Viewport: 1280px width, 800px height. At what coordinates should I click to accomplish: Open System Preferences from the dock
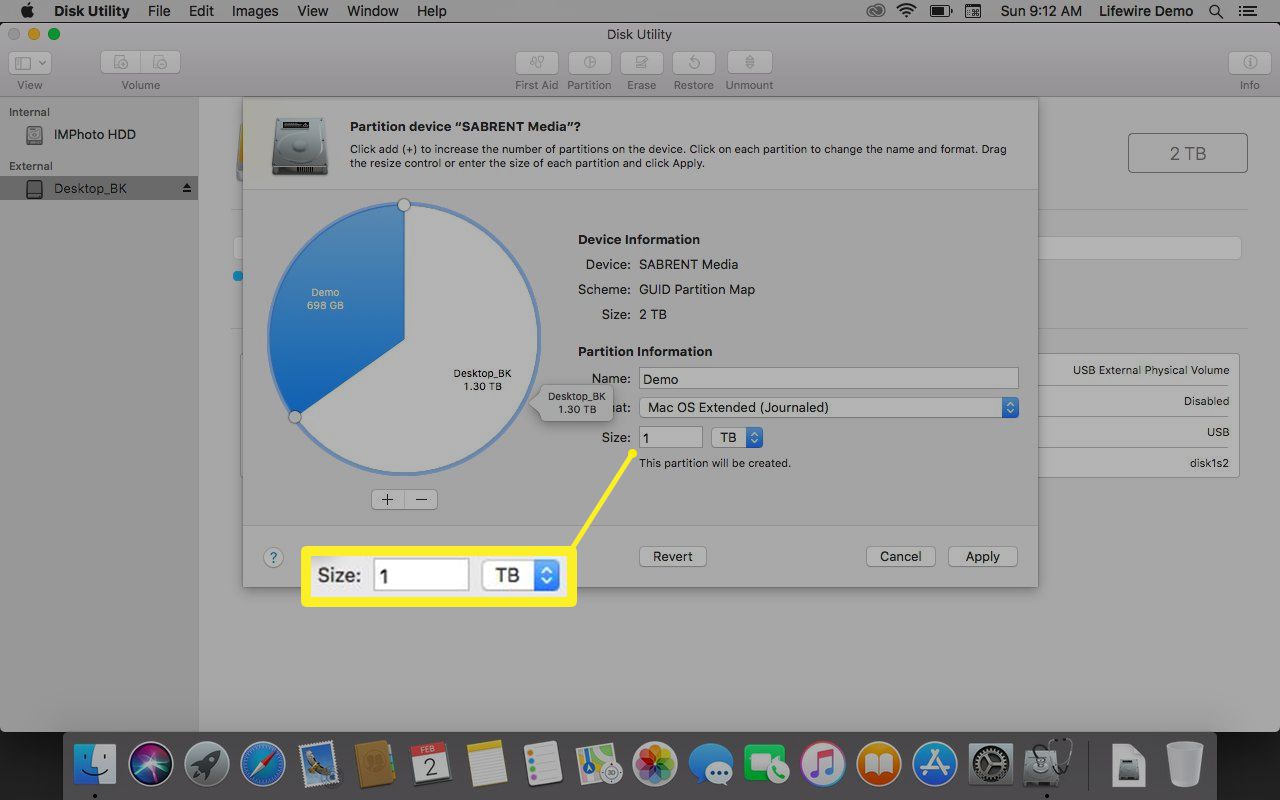991,765
